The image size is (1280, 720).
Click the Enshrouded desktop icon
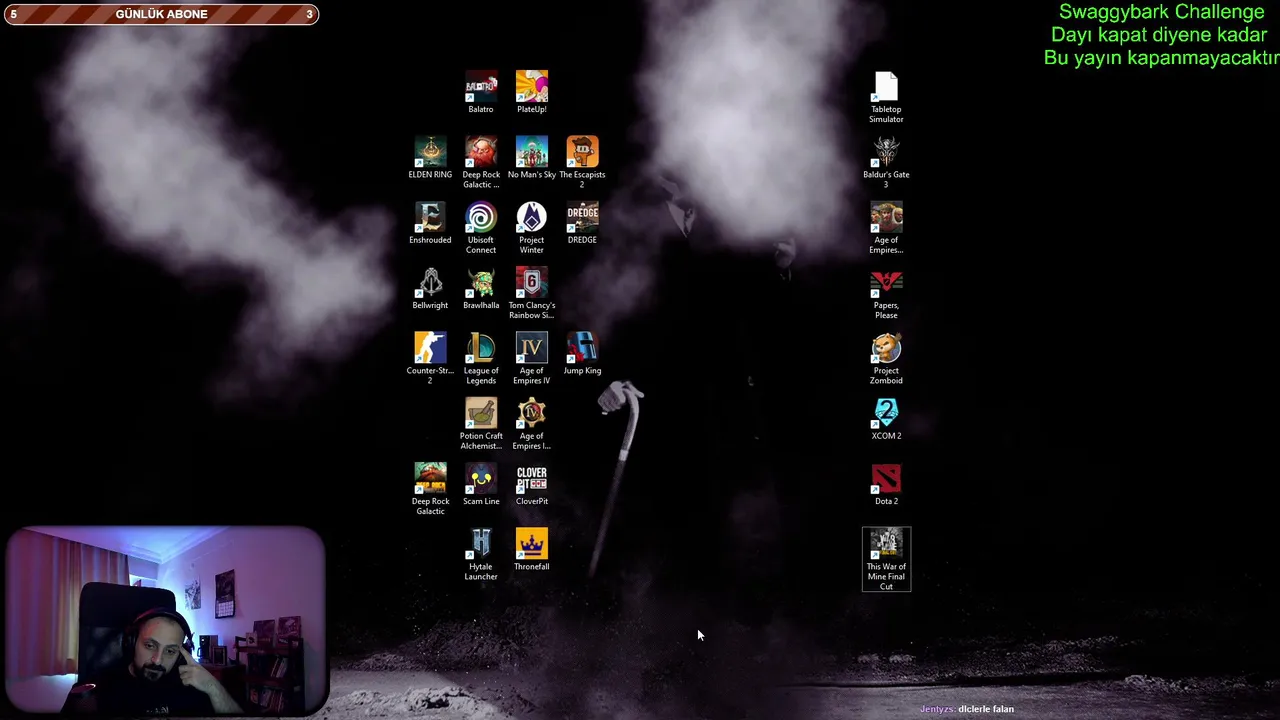[x=430, y=223]
